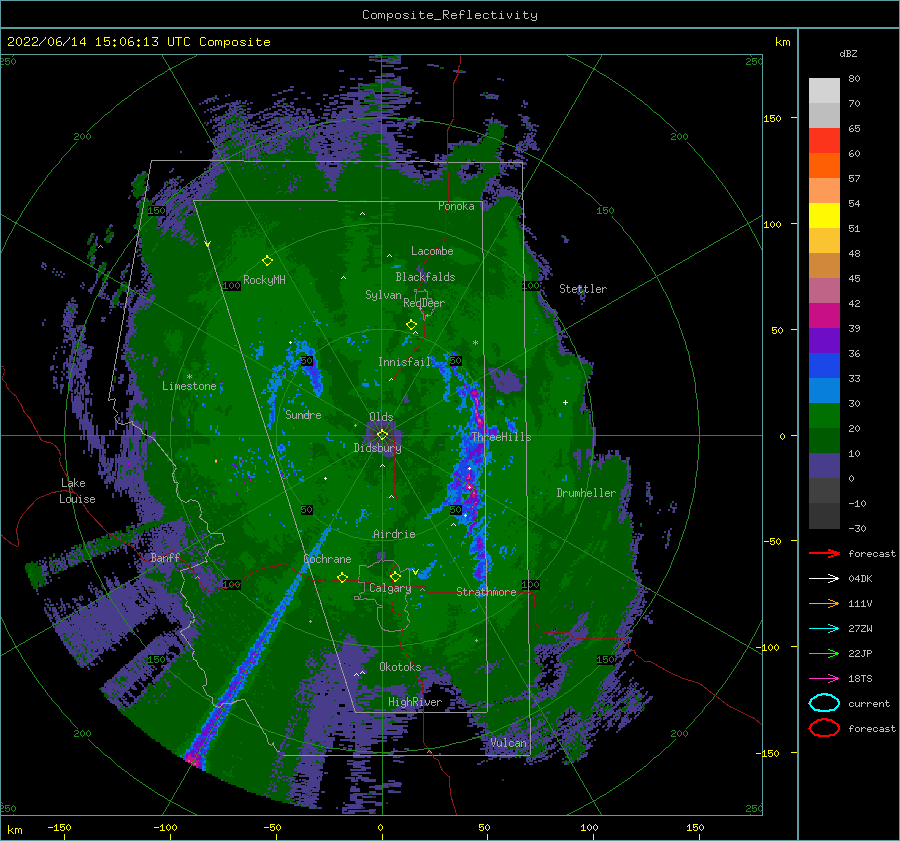
Task: Click the Airdrie label
Action: 394,534
